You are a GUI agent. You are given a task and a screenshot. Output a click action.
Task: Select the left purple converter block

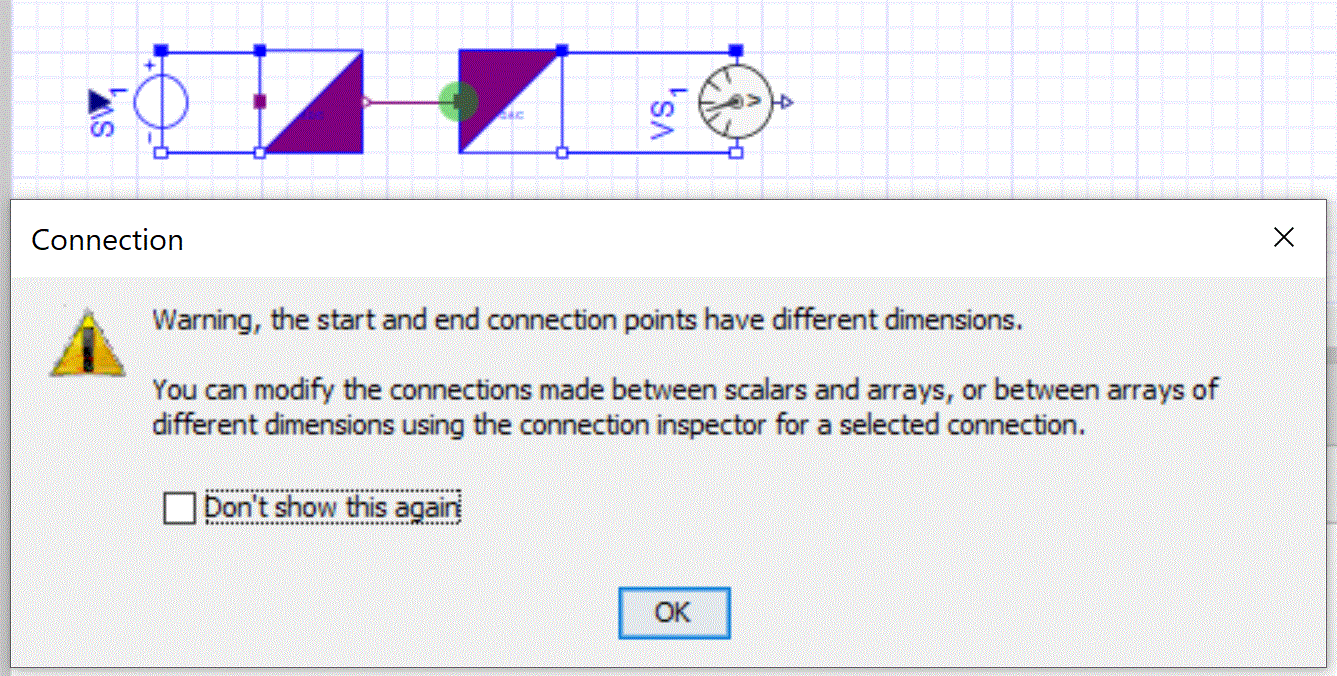click(x=311, y=102)
